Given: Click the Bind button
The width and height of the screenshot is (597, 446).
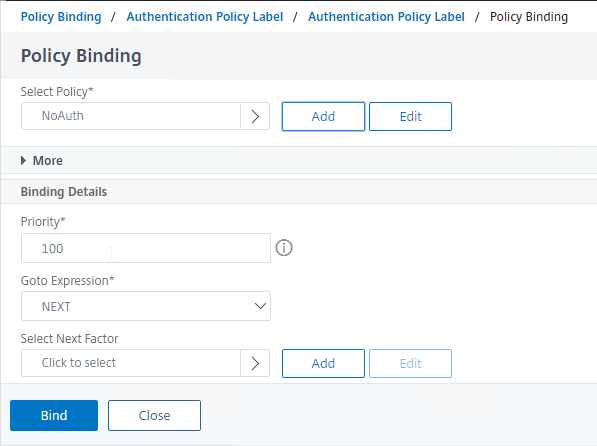Looking at the screenshot, I should [54, 416].
